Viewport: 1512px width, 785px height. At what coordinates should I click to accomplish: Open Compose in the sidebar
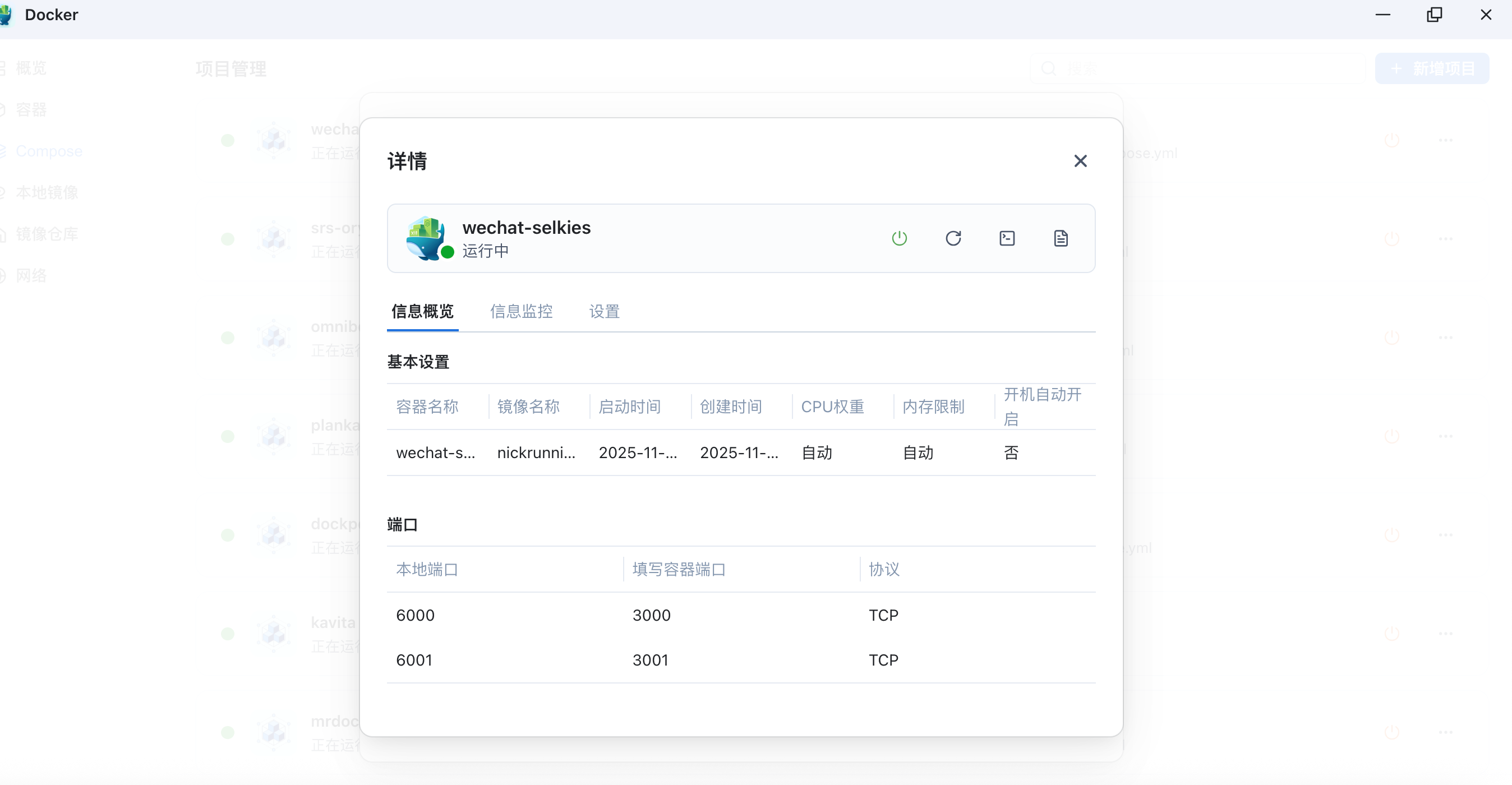[x=49, y=151]
